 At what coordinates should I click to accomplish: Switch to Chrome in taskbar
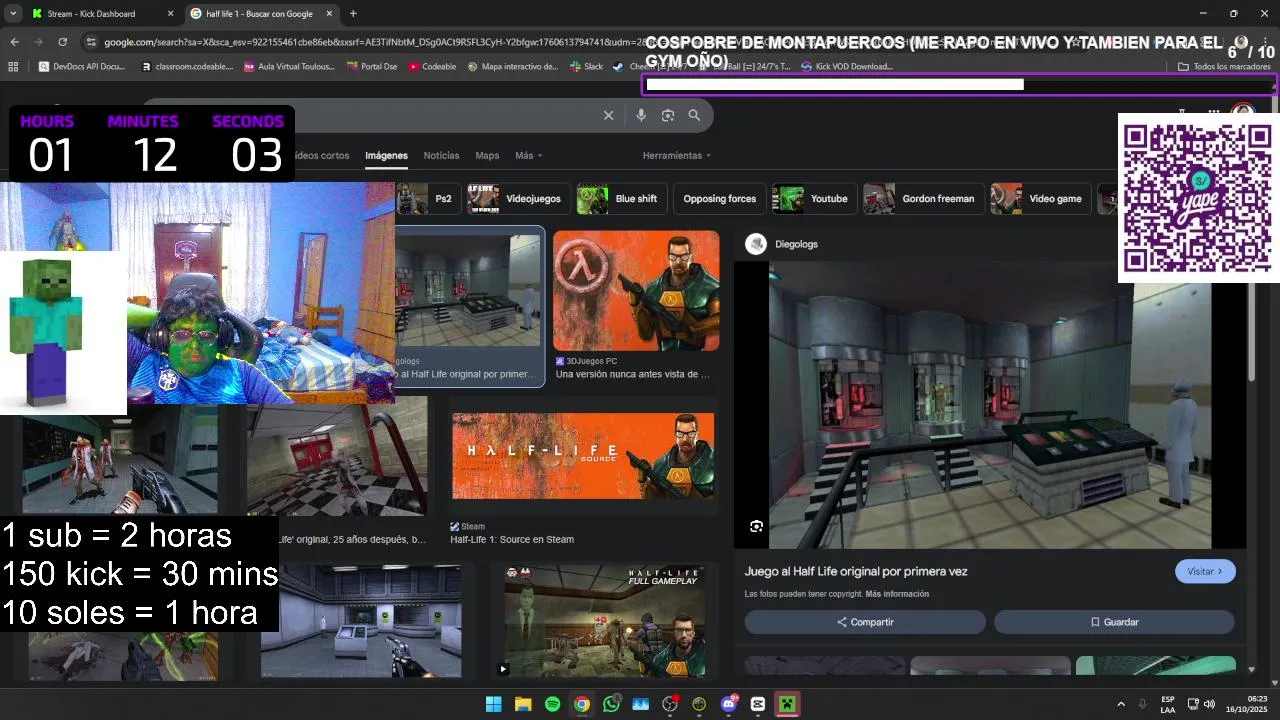coord(582,704)
